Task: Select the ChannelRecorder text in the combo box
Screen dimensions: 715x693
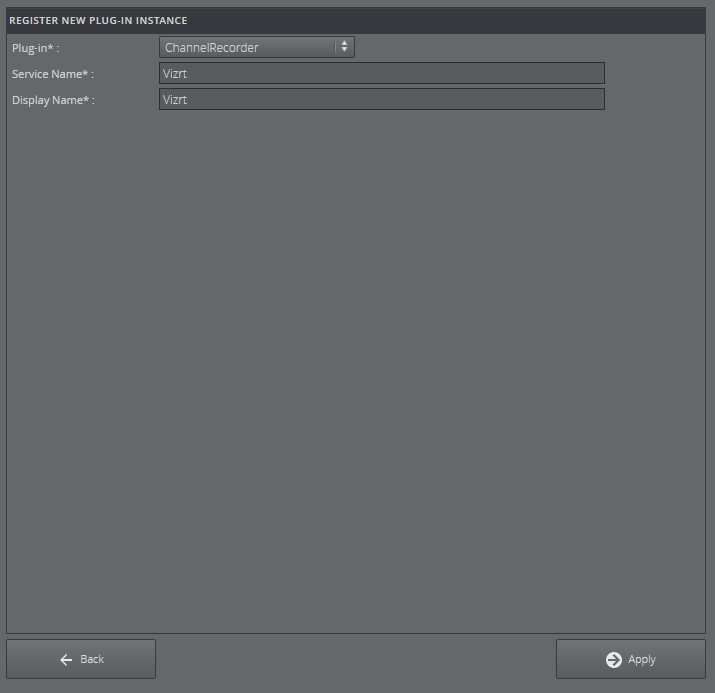Action: coord(212,47)
